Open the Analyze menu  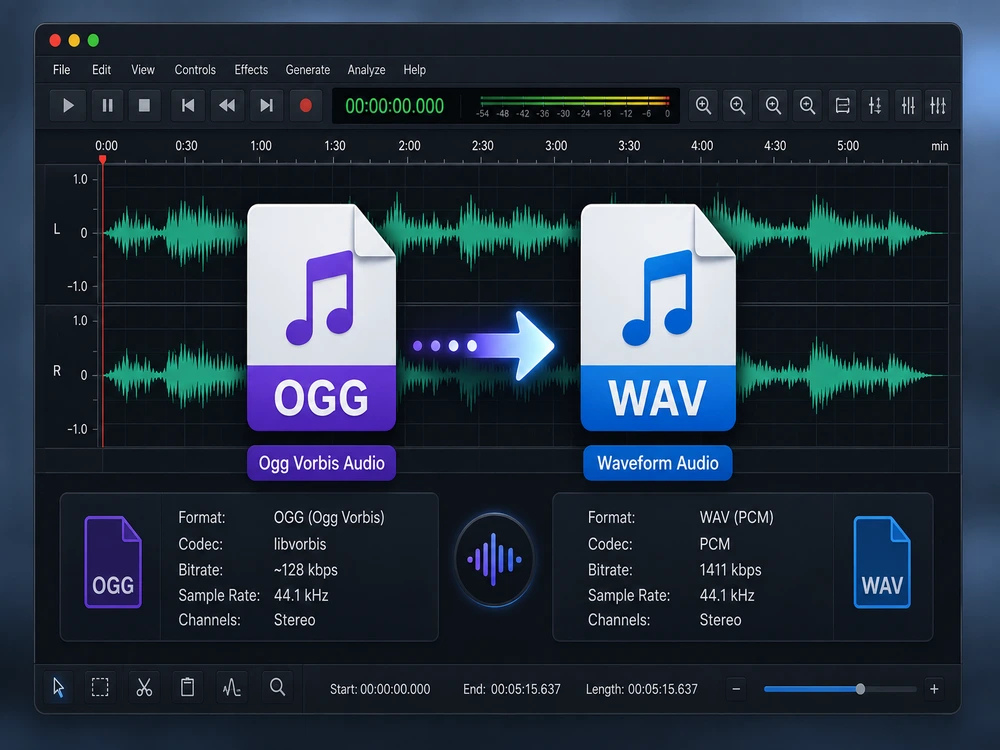(366, 70)
